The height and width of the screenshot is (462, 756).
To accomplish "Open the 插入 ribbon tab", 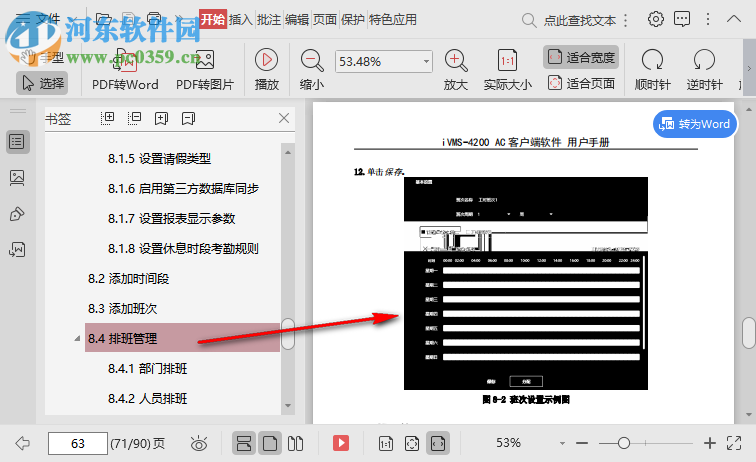I will click(x=241, y=19).
